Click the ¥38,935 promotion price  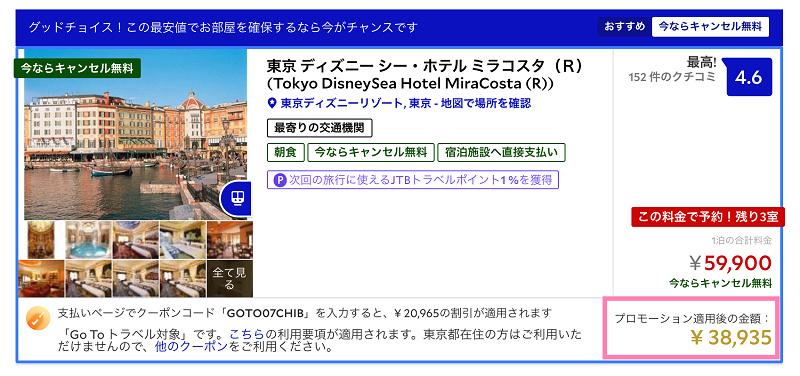pos(730,338)
